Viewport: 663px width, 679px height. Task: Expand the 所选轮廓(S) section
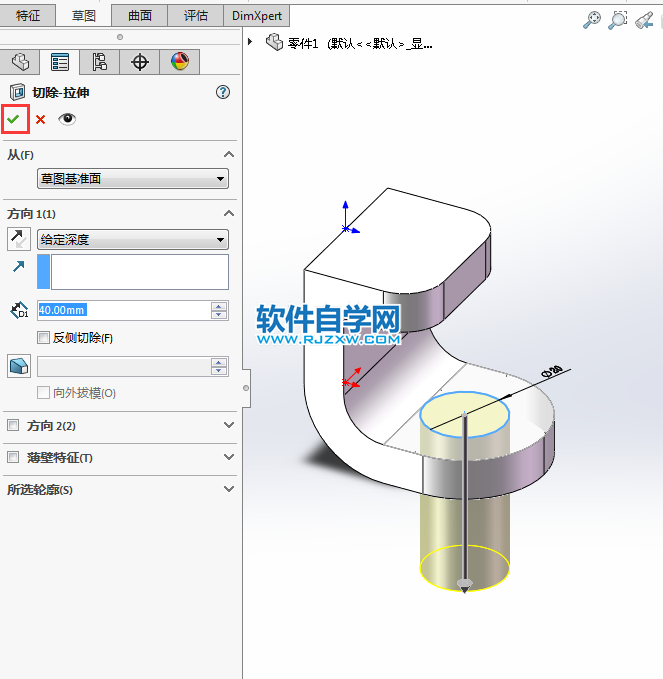click(229, 489)
